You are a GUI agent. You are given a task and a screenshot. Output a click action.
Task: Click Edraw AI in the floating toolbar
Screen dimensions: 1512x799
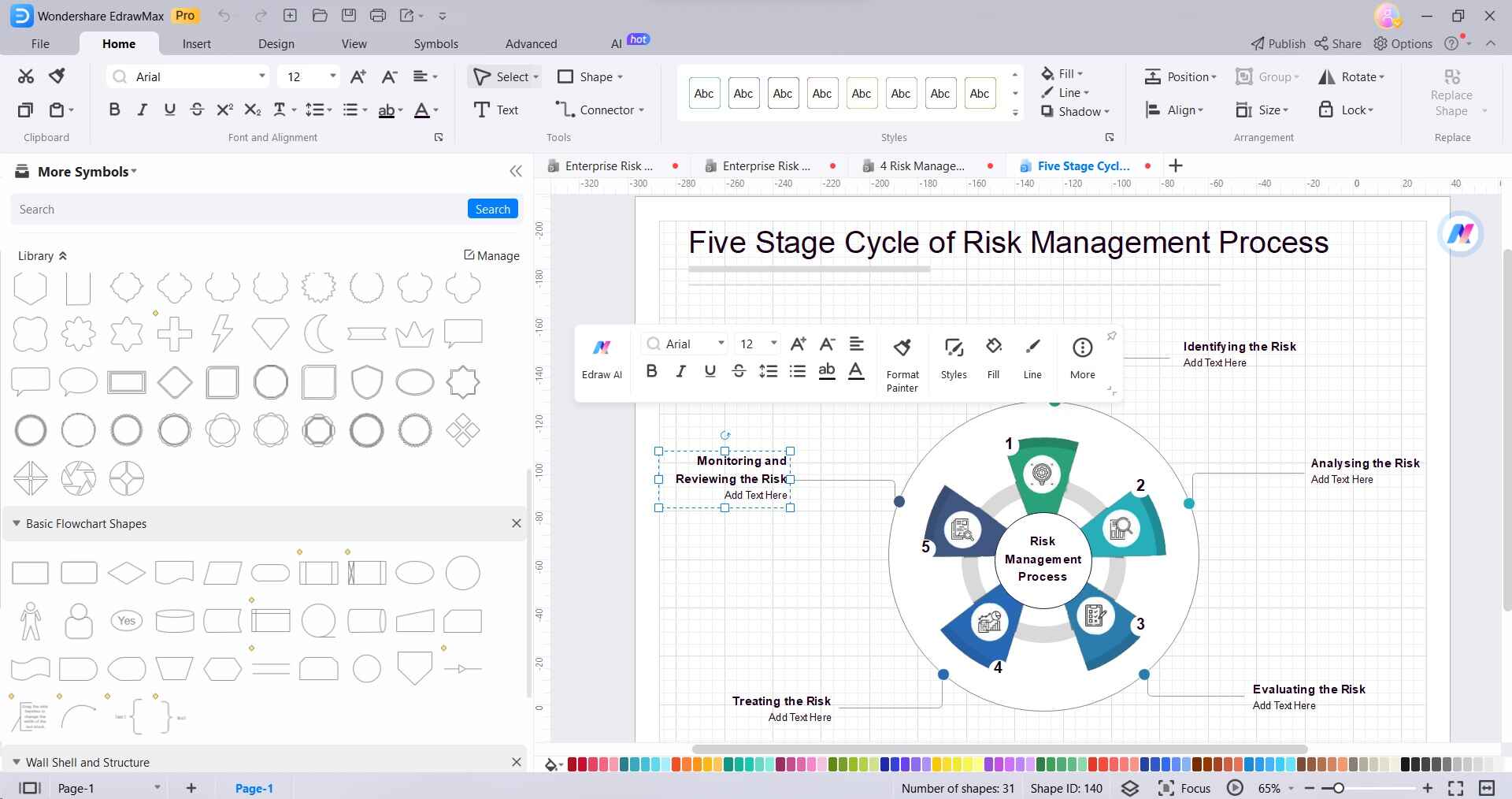[602, 359]
